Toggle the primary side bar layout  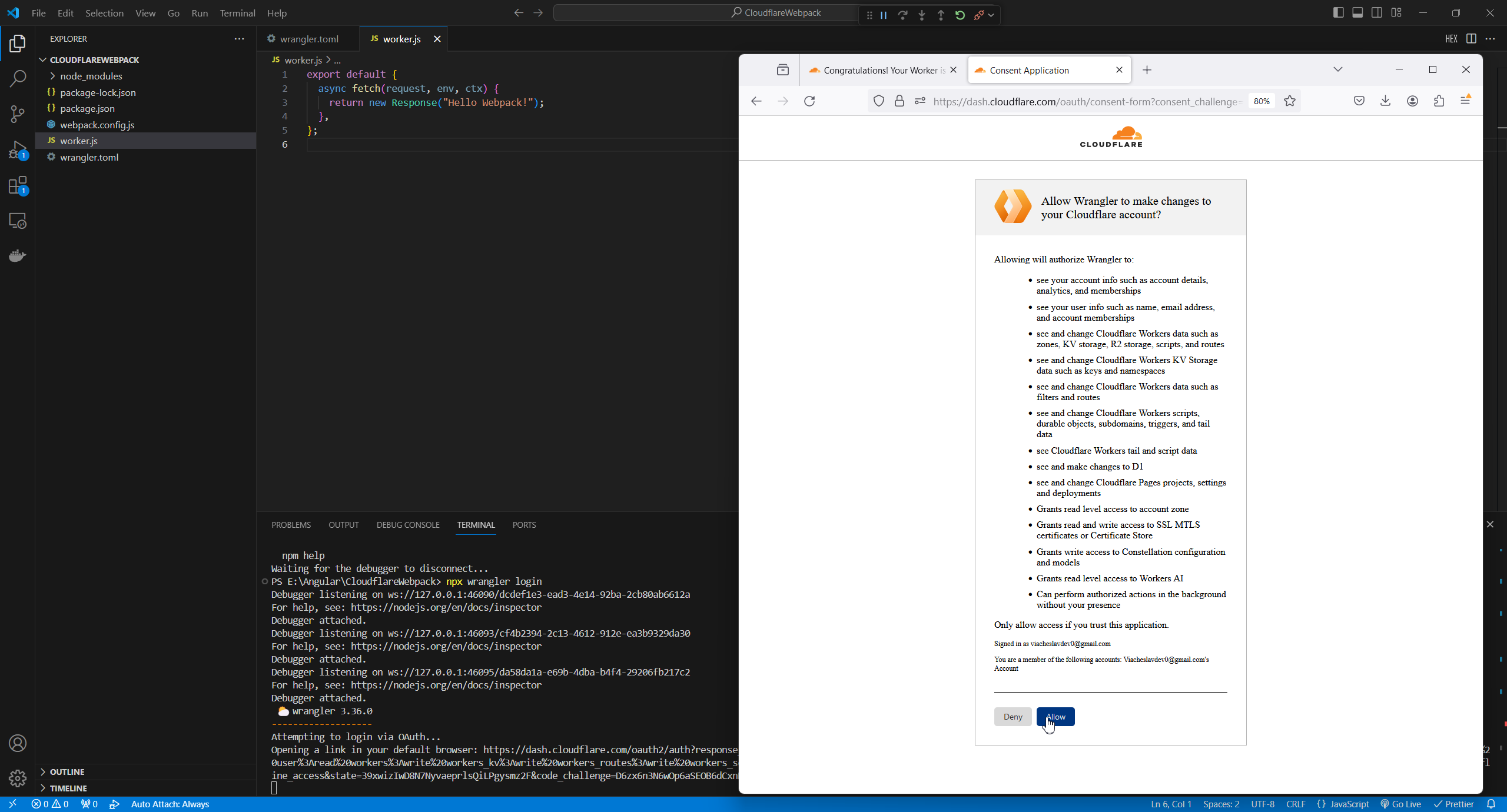1338,13
